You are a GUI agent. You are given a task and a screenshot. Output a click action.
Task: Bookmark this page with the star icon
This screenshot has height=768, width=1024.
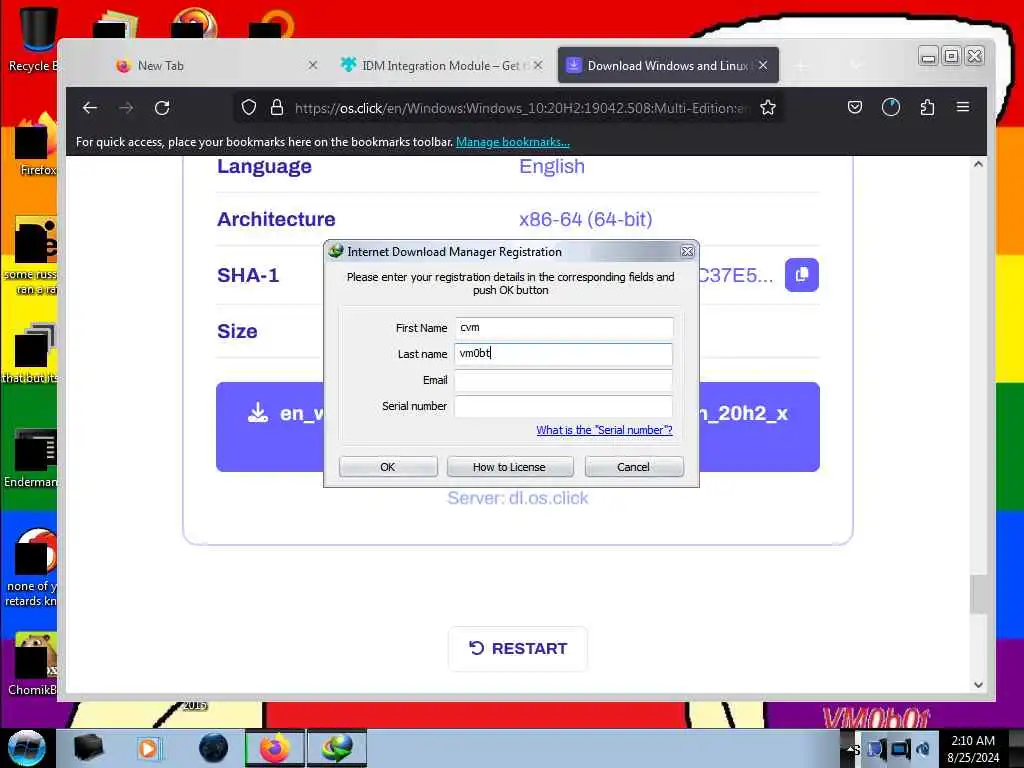(768, 108)
